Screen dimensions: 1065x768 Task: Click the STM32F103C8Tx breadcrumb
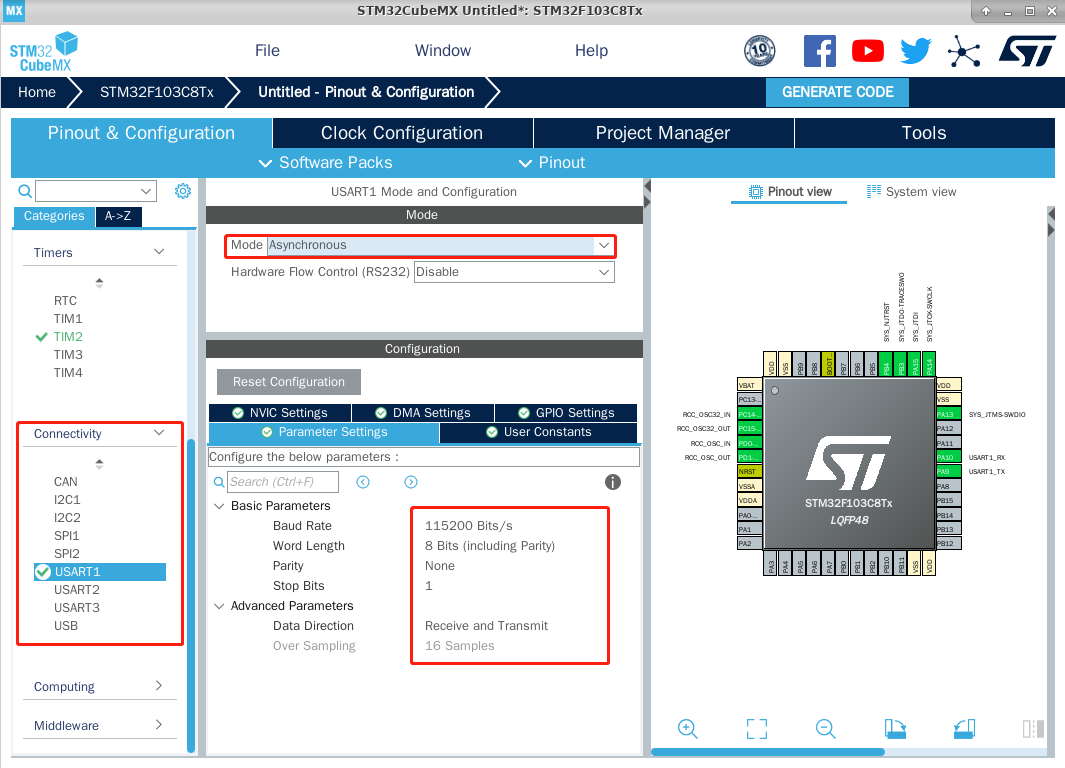(x=157, y=92)
